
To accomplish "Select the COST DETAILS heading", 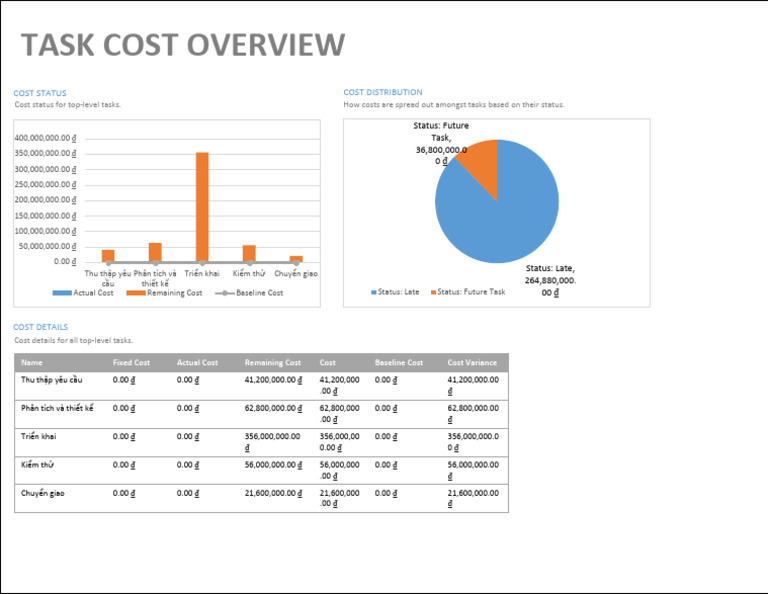I will click(x=41, y=327).
